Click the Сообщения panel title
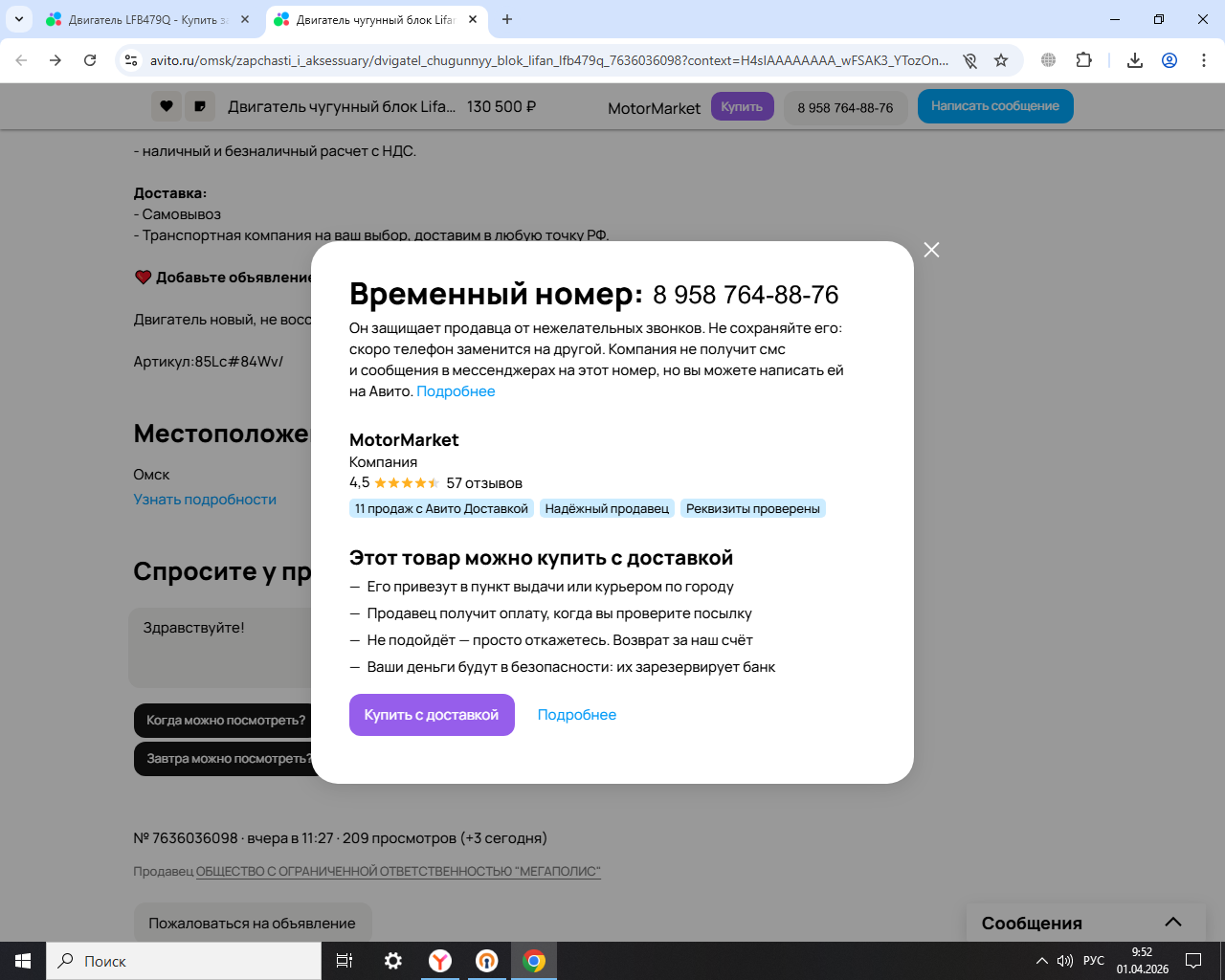 (x=1032, y=924)
